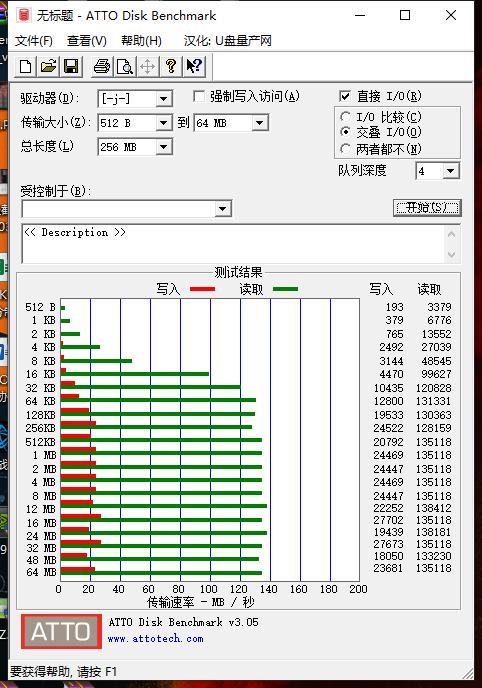Screen dimensions: 482x688
Task: Click the Open file toolbar icon
Action: point(48,67)
